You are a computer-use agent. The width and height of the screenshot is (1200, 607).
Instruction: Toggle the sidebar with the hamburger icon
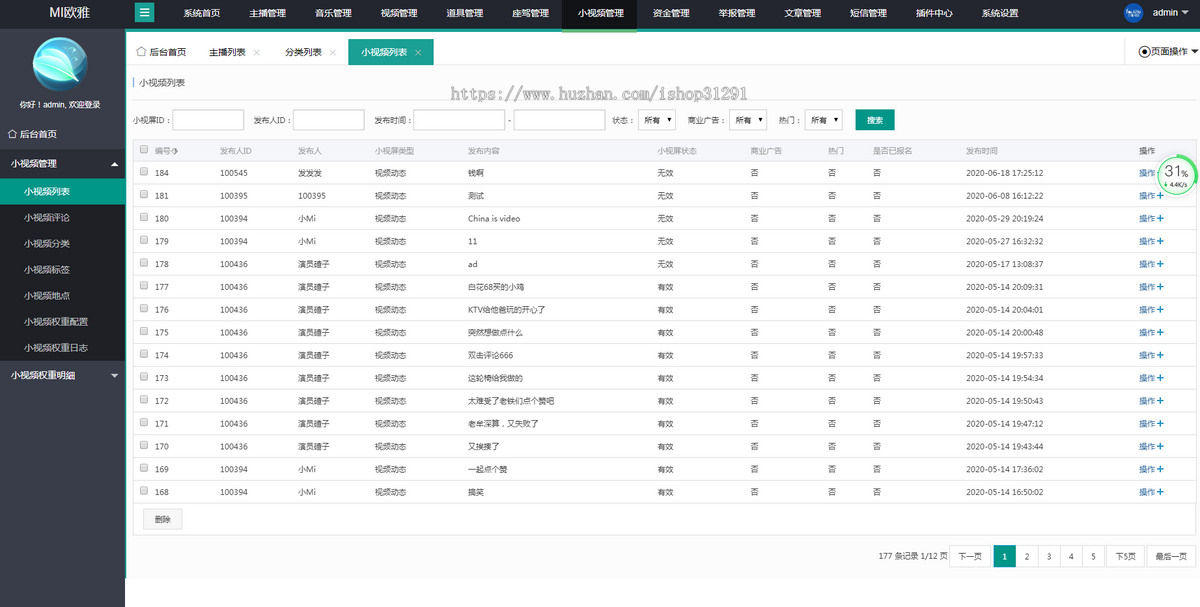click(145, 13)
